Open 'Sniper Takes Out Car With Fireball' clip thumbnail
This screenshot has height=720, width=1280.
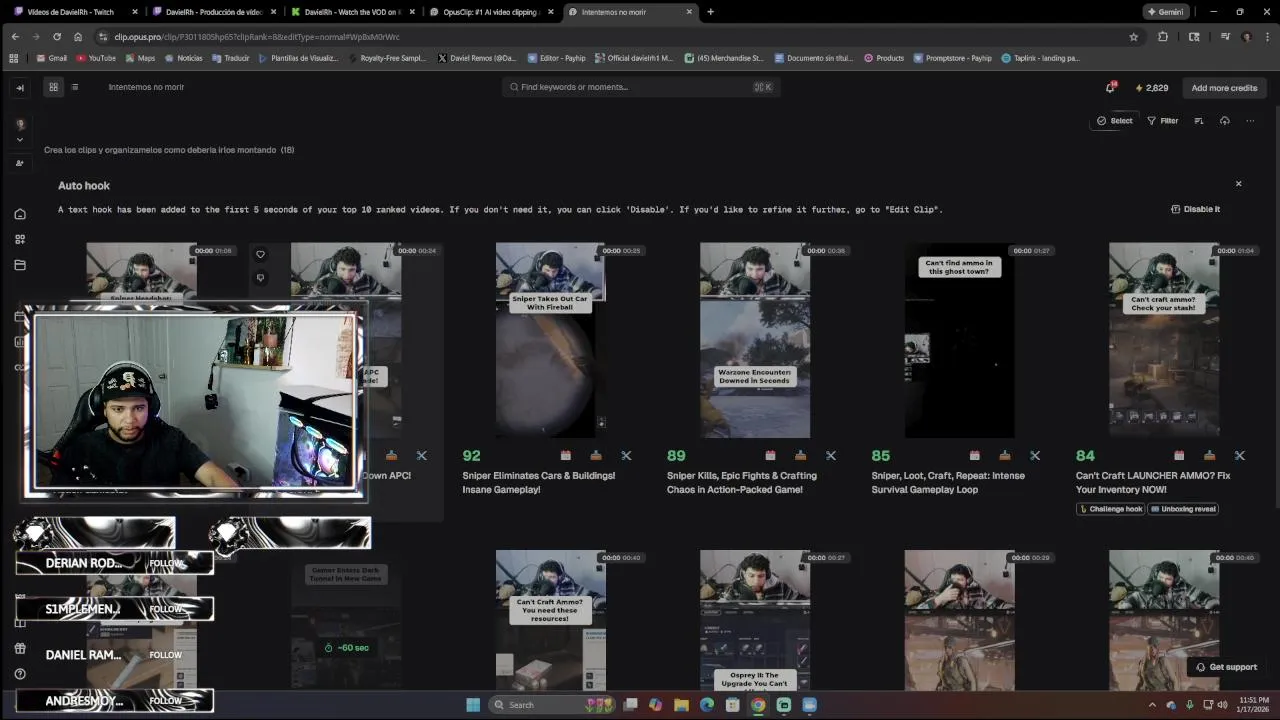pos(550,340)
